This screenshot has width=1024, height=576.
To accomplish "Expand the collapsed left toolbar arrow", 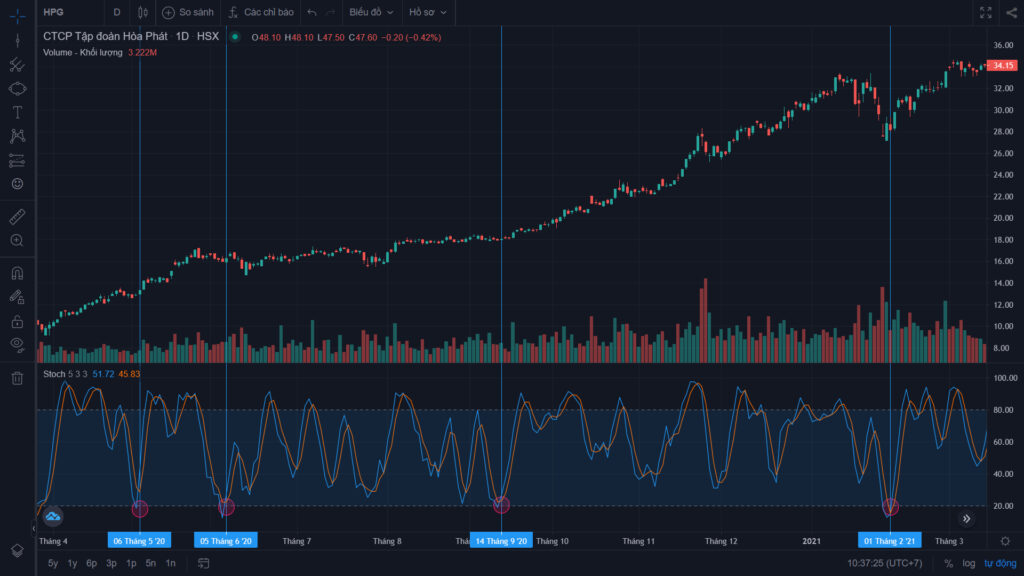I will coord(34,528).
